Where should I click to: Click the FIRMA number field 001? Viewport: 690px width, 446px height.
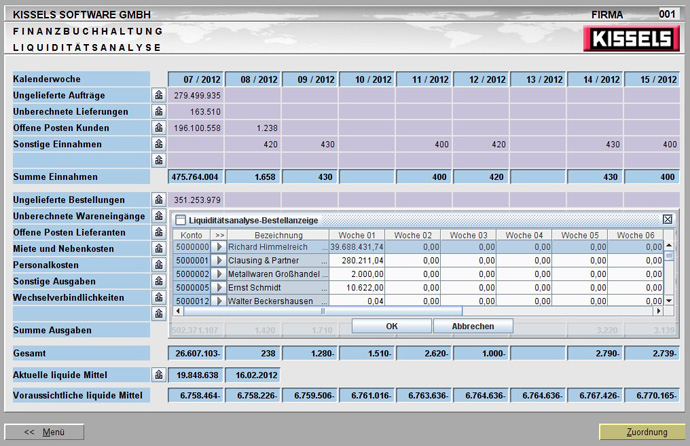667,14
